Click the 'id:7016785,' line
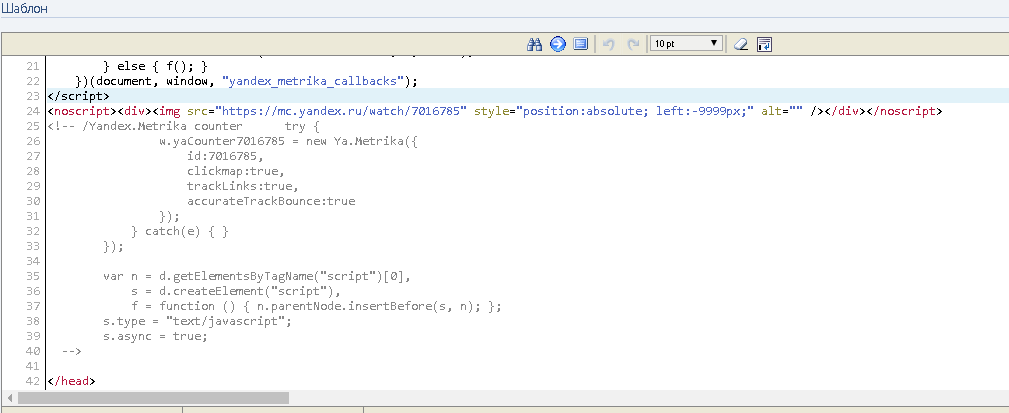 225,156
